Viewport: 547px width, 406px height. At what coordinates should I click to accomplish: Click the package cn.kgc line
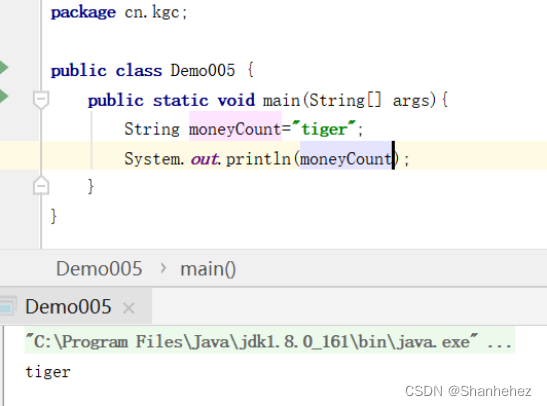(x=119, y=13)
